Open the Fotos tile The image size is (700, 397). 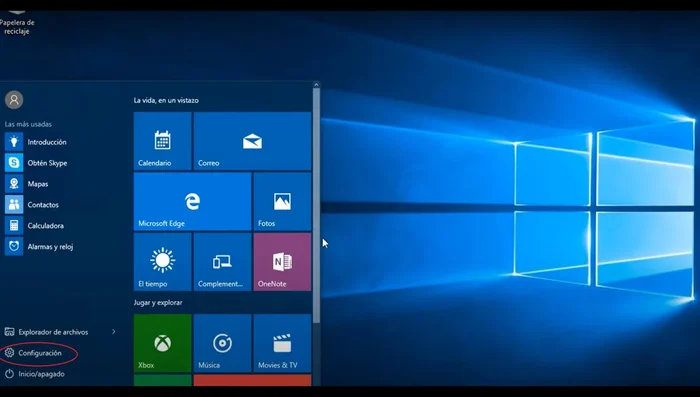[x=282, y=201]
